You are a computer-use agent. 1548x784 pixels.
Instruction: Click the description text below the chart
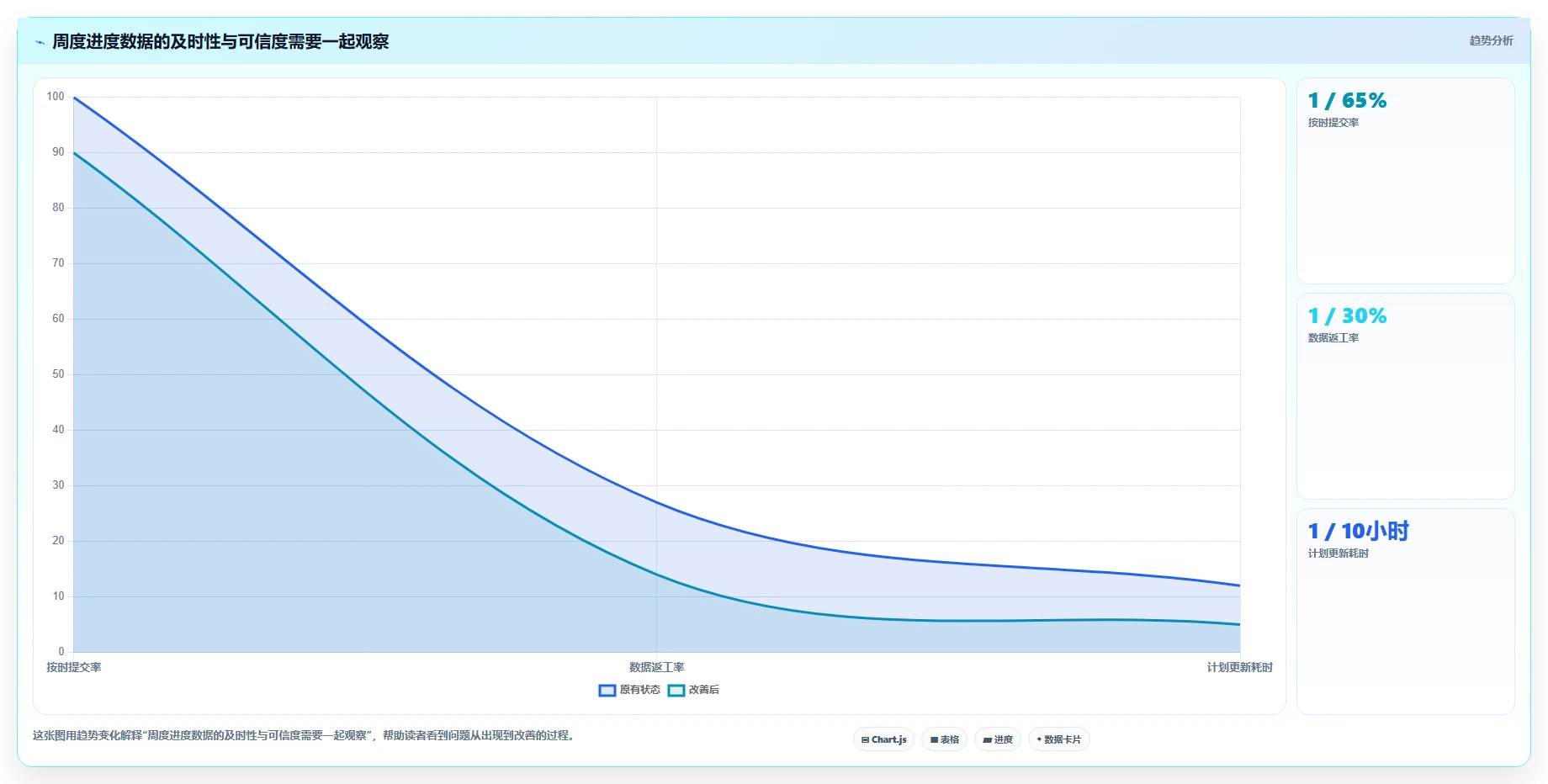tap(305, 735)
